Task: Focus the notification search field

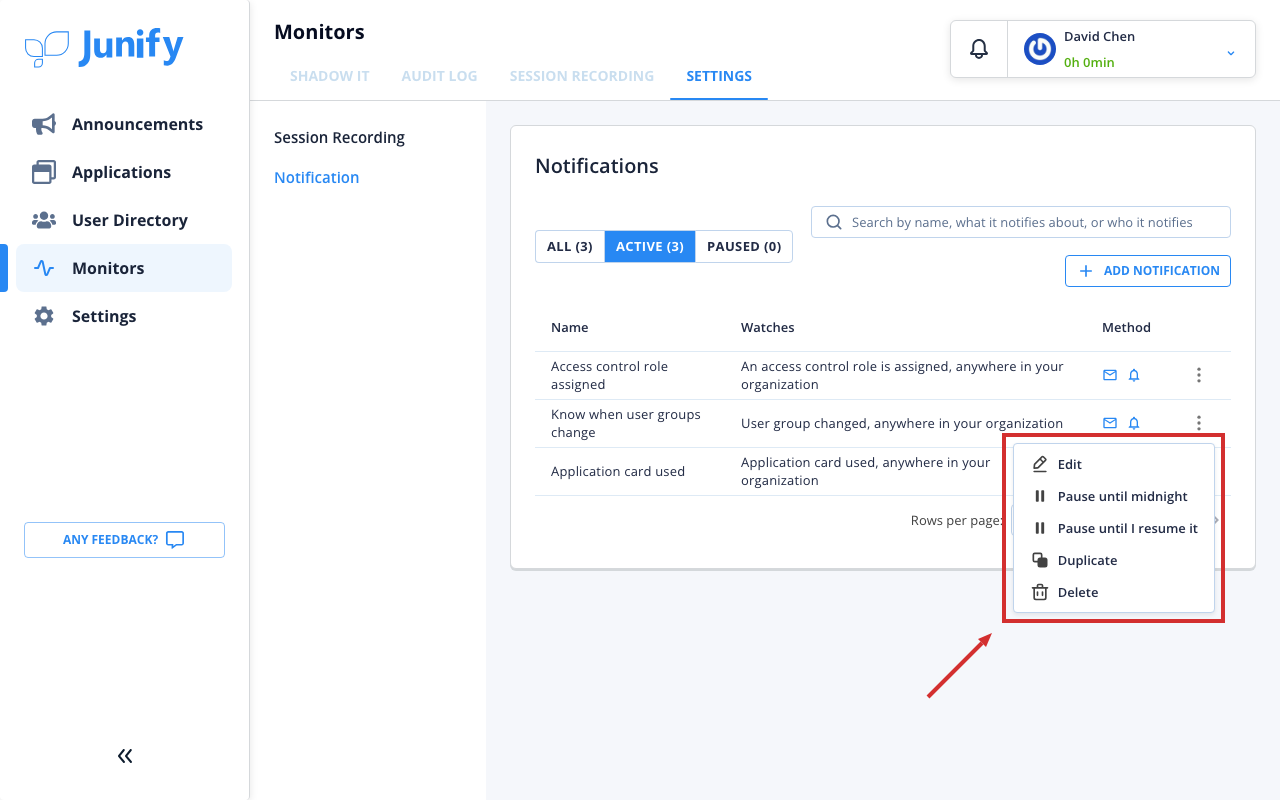Action: pos(1021,222)
